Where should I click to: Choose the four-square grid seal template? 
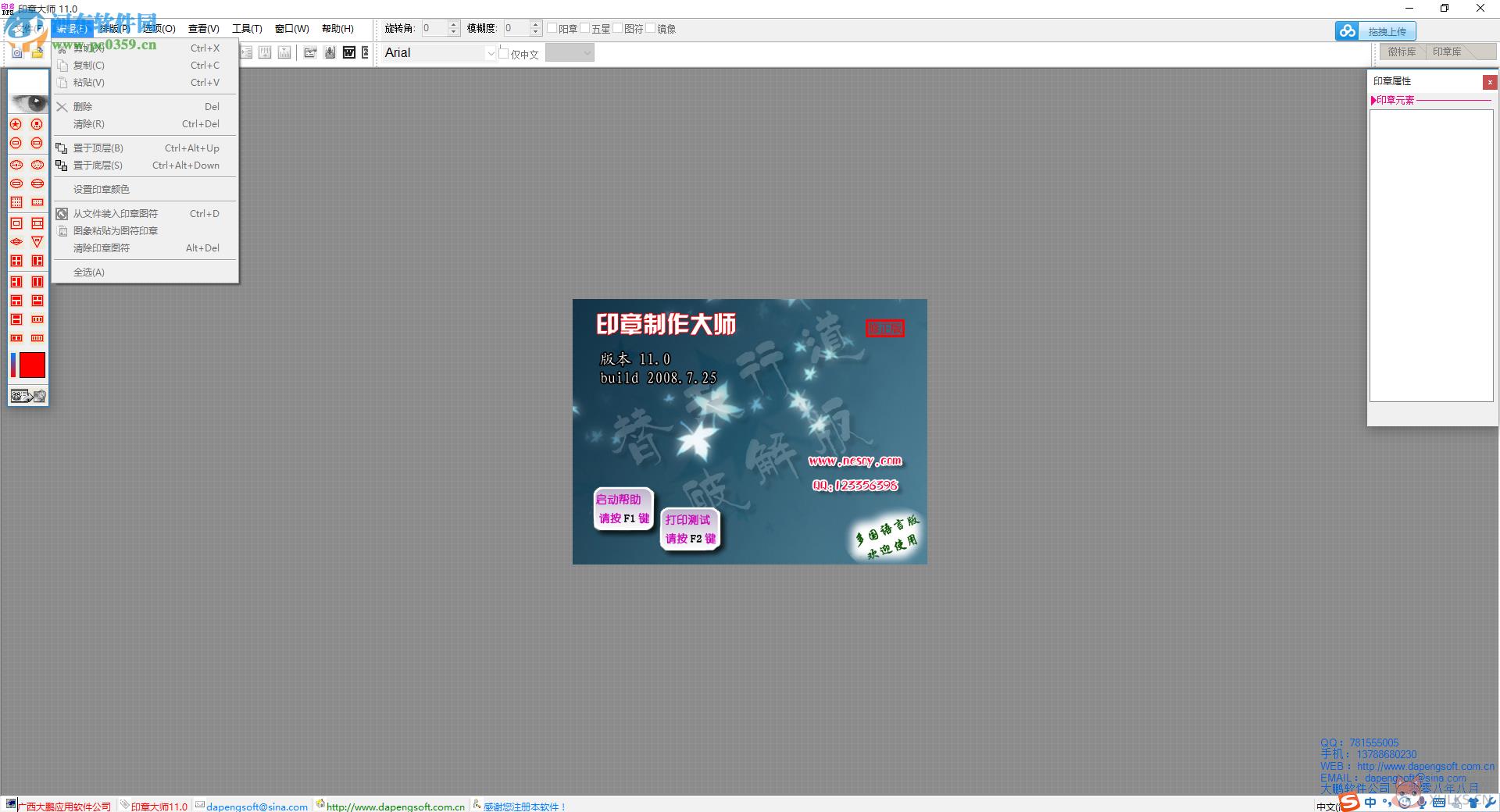(x=16, y=261)
